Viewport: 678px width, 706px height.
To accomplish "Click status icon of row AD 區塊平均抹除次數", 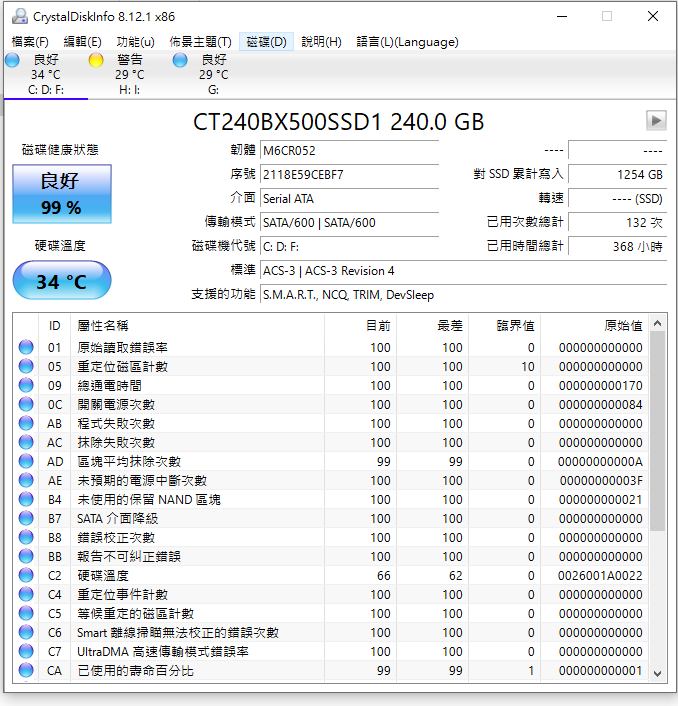I will tap(26, 461).
